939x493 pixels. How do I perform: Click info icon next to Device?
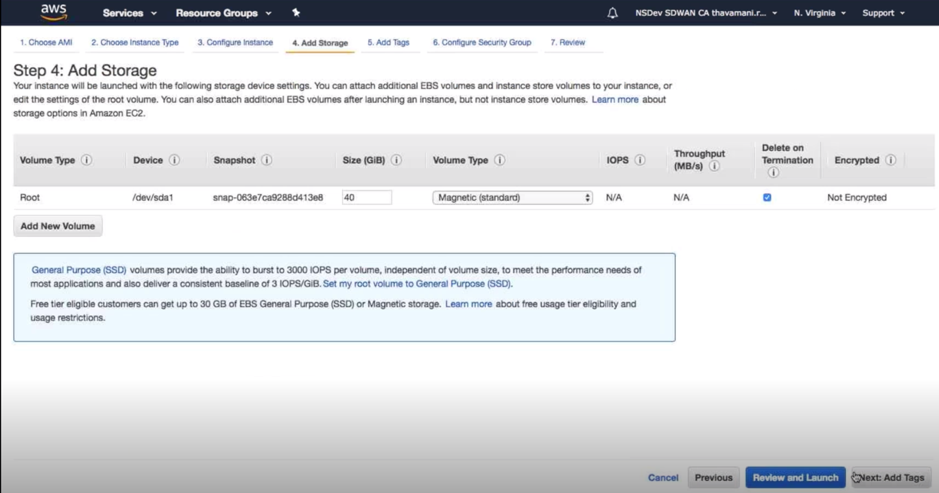[x=174, y=160]
